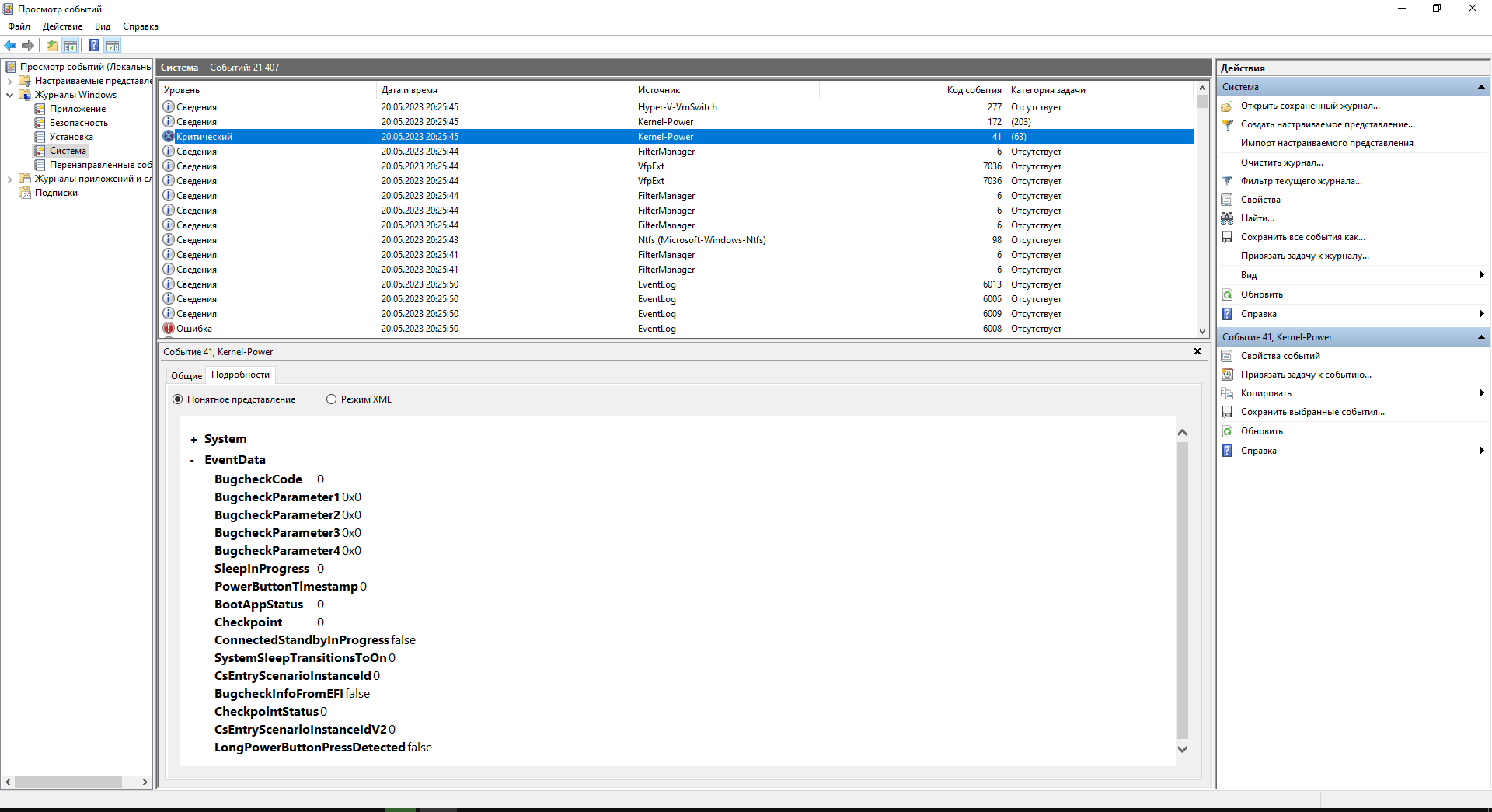Sort by the Категория задачи column header
1492x812 pixels.
[1099, 90]
